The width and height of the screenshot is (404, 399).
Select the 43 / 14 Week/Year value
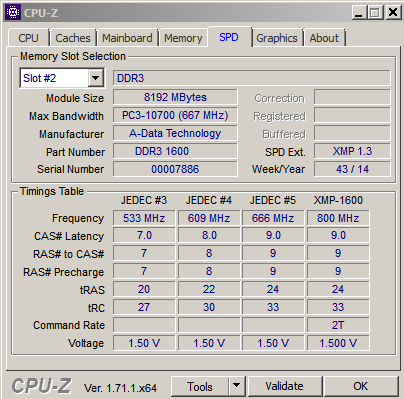(x=352, y=169)
